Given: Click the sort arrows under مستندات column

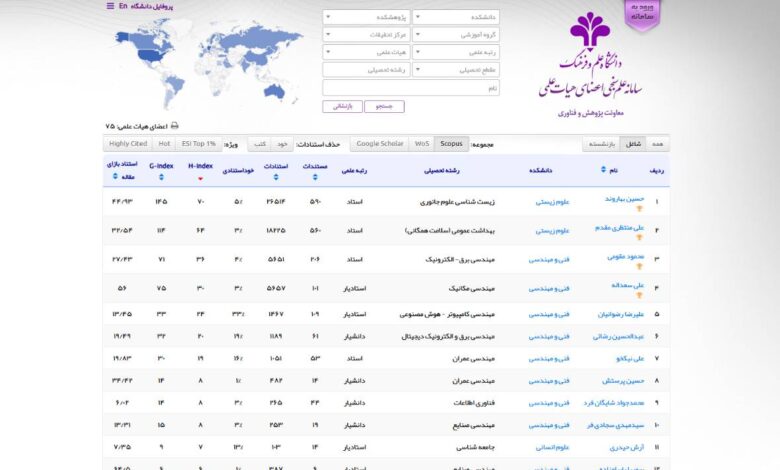Looking at the screenshot, I should click(x=315, y=178).
